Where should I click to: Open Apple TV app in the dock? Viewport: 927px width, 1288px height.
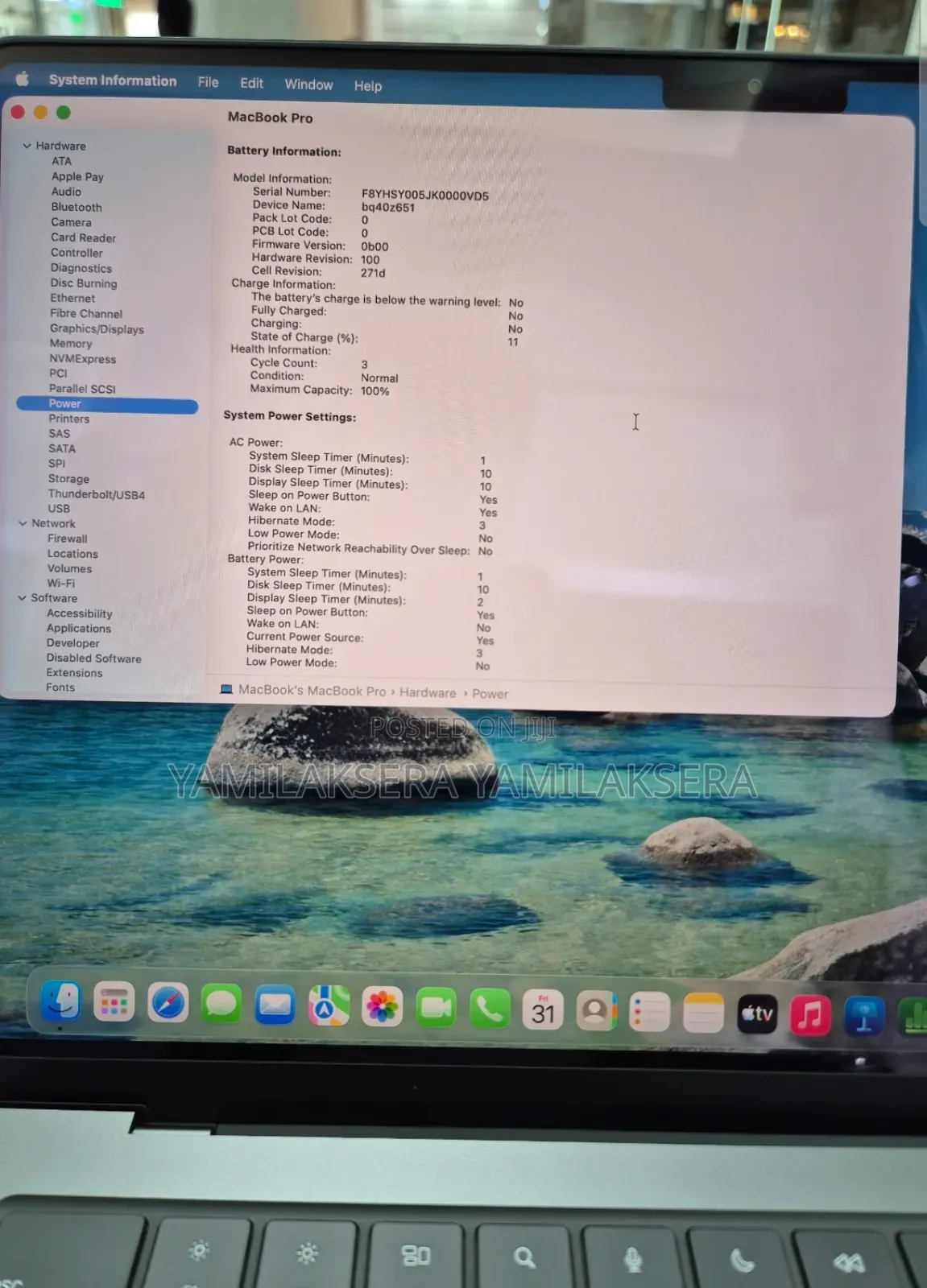tap(757, 1014)
